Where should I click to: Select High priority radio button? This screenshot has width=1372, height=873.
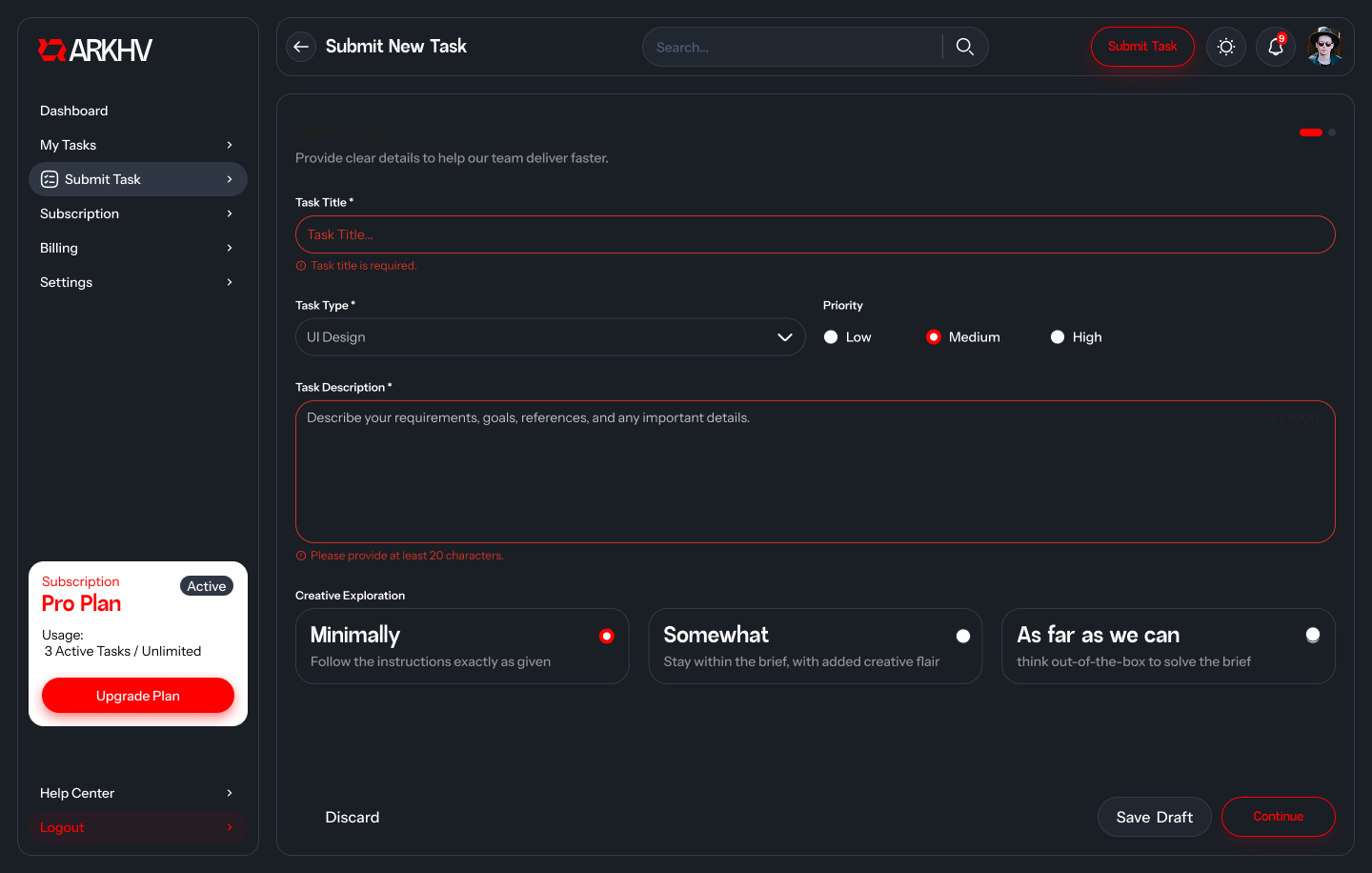pos(1058,337)
